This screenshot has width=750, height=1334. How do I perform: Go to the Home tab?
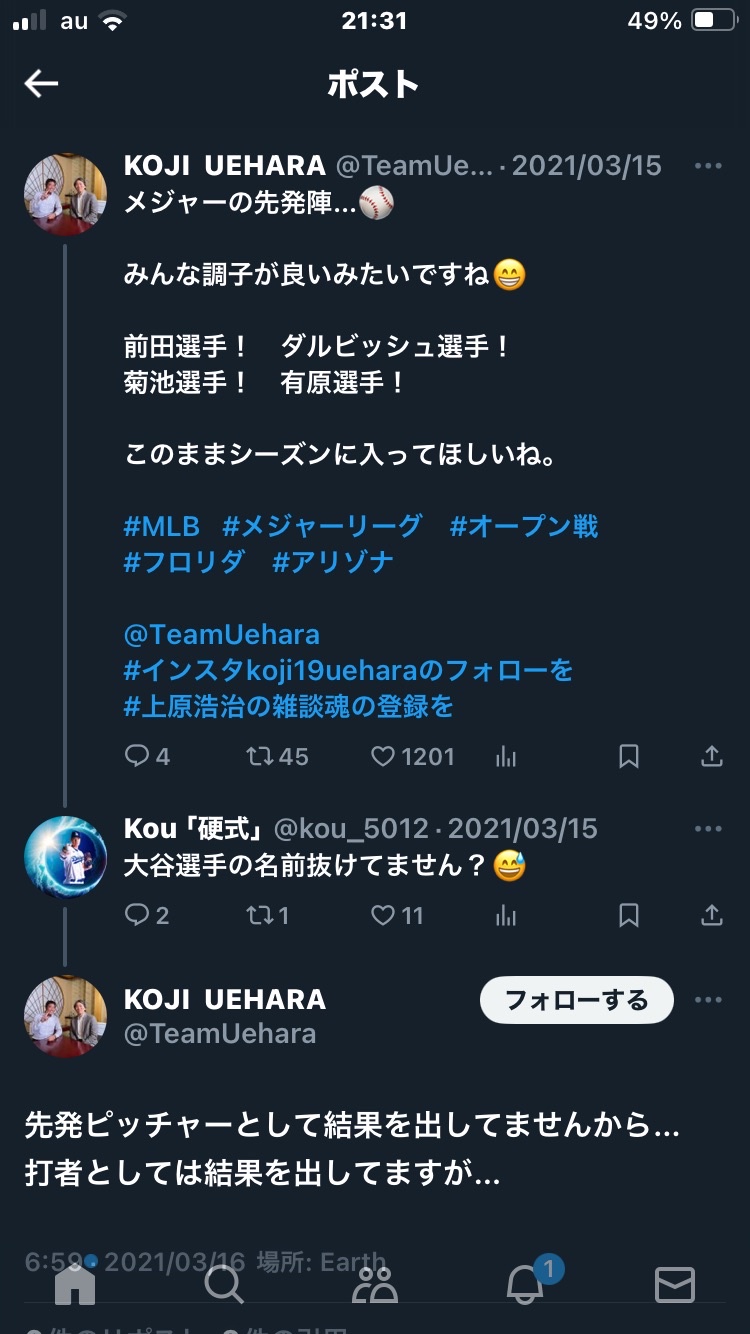point(75,1284)
